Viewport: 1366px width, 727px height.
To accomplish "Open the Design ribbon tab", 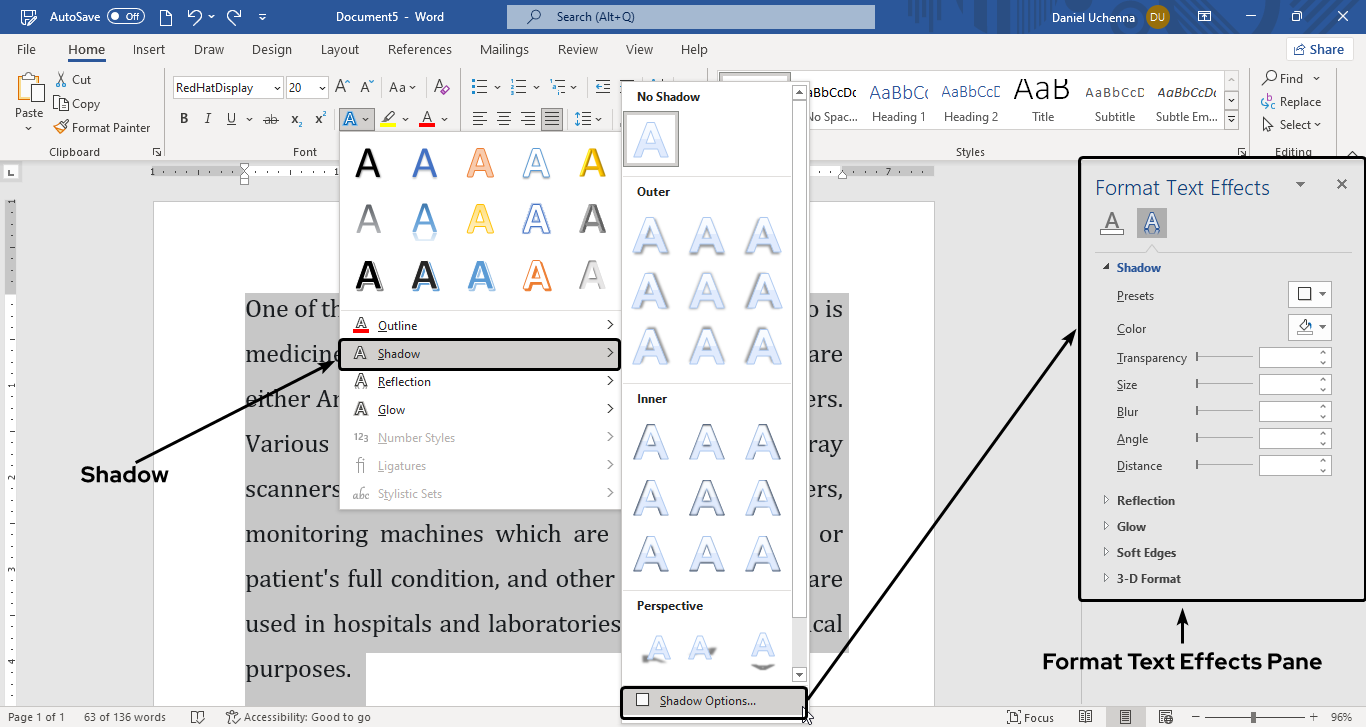I will coord(272,50).
